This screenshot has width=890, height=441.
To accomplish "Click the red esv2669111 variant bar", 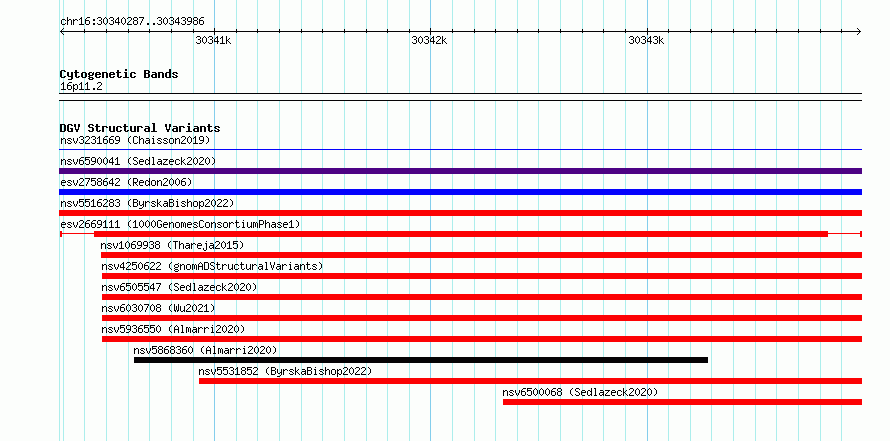I will (x=461, y=234).
